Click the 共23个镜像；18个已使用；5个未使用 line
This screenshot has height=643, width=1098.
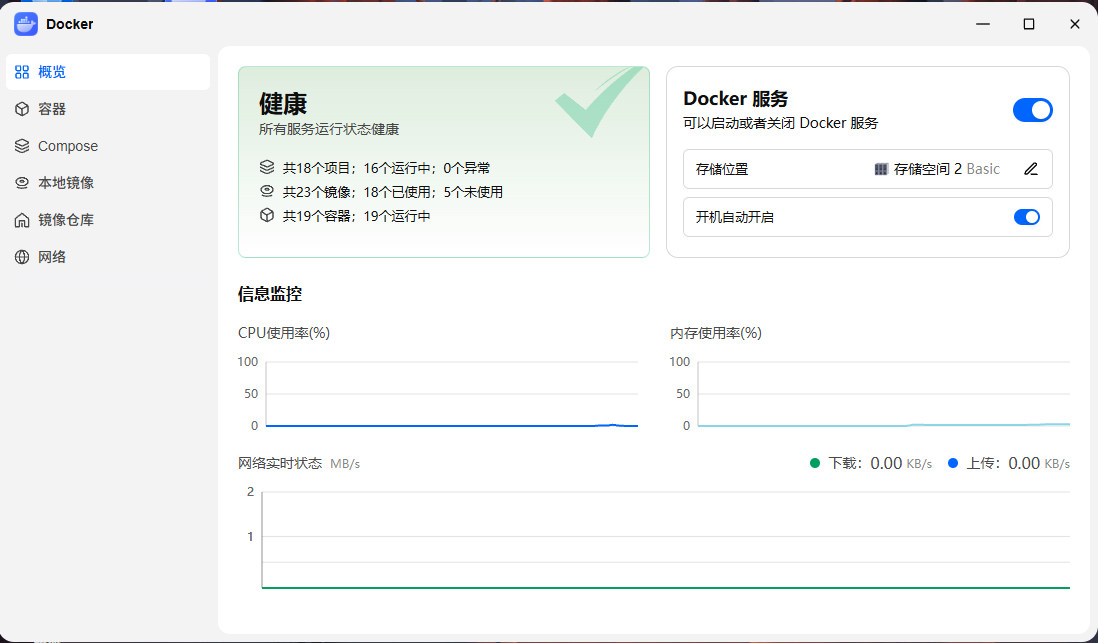tap(393, 192)
